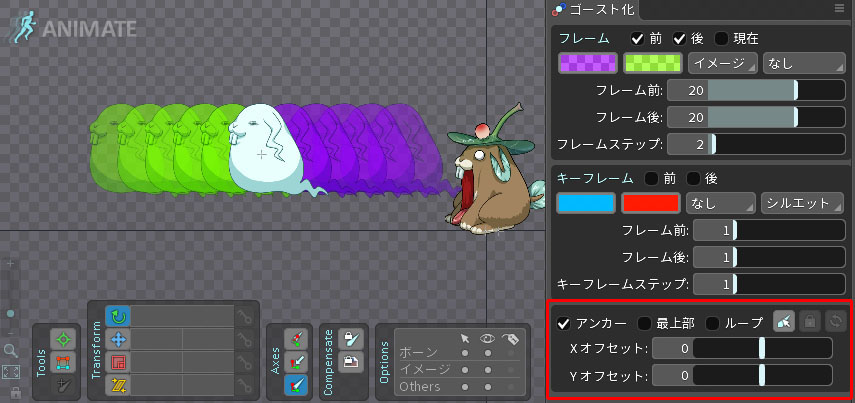This screenshot has height=403, width=855.
Task: Select the Weights tool in Tools
Action: click(63, 362)
